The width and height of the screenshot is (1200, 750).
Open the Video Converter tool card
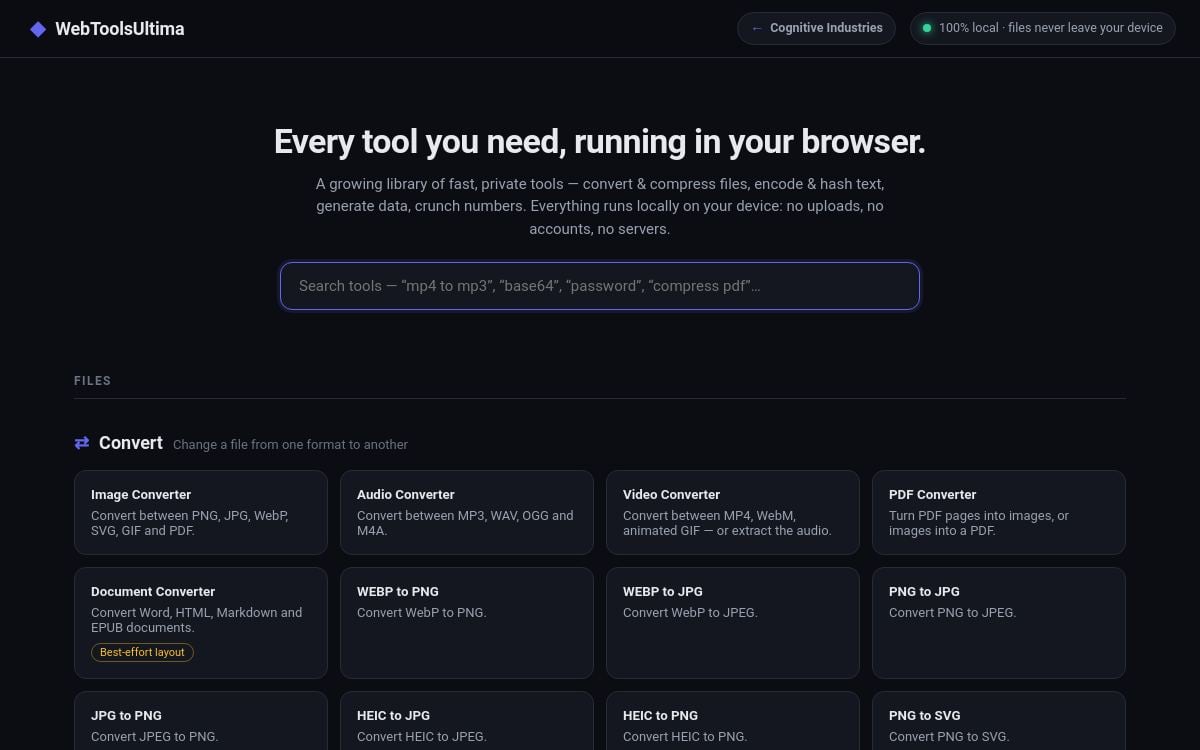pos(733,512)
